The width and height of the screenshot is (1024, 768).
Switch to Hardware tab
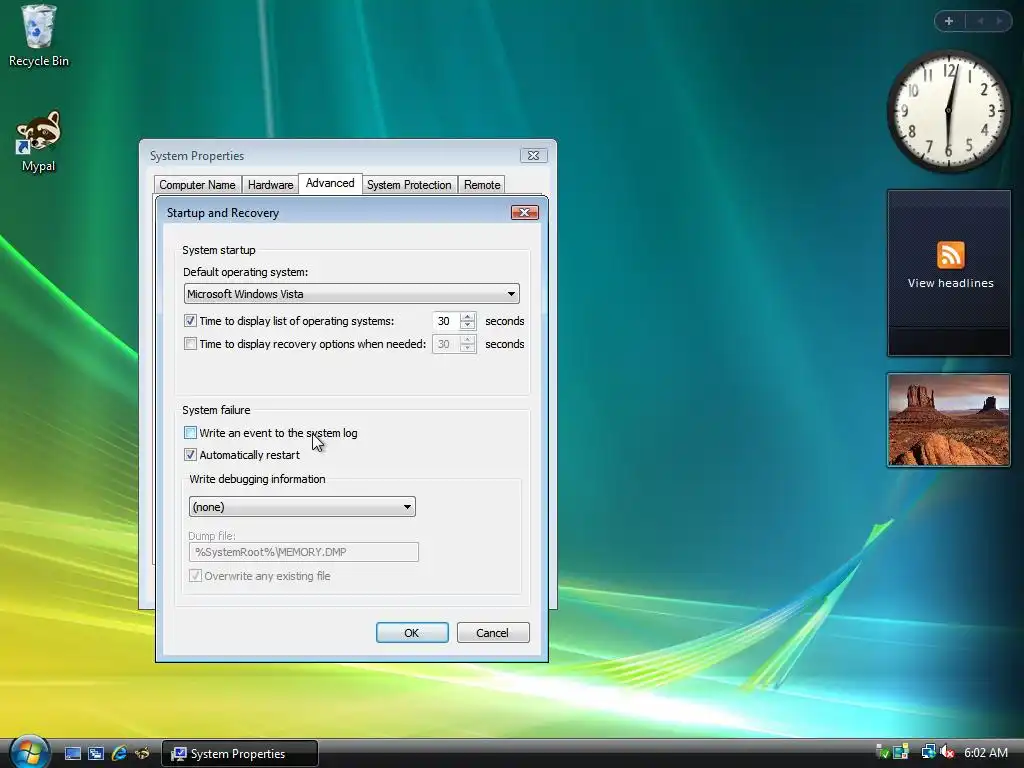pyautogui.click(x=270, y=185)
